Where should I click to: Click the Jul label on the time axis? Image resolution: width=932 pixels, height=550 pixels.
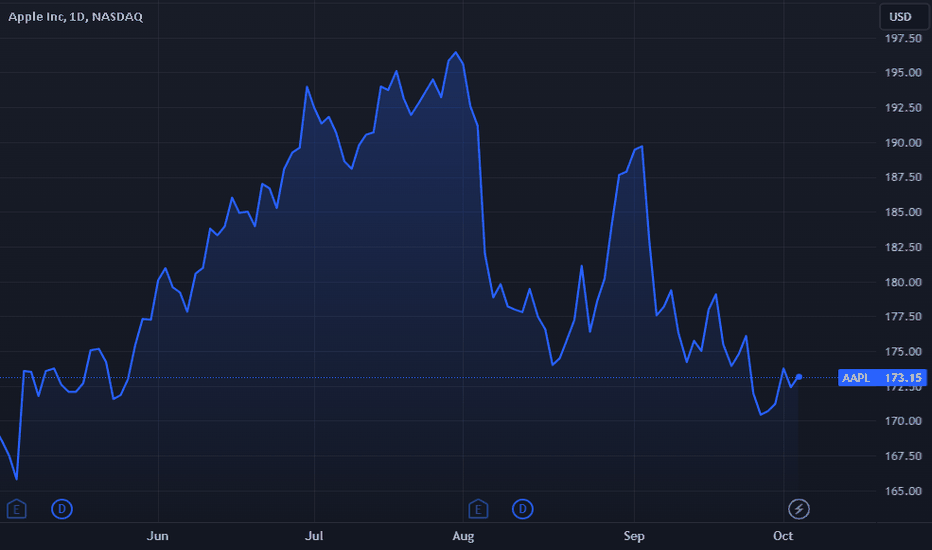pyautogui.click(x=314, y=536)
